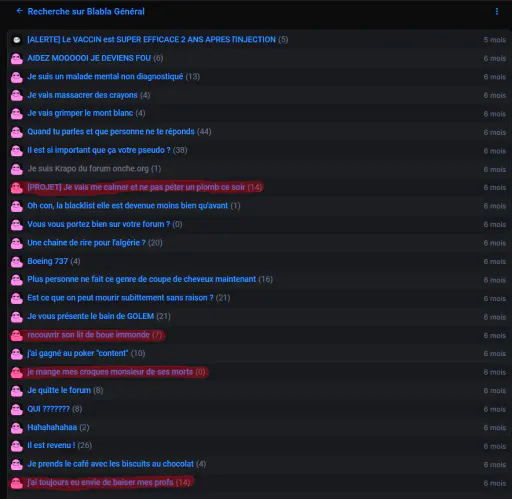Open topic Je prends le café avec les biscuits
Image resolution: width=512 pixels, height=499 pixels.
coord(111,464)
